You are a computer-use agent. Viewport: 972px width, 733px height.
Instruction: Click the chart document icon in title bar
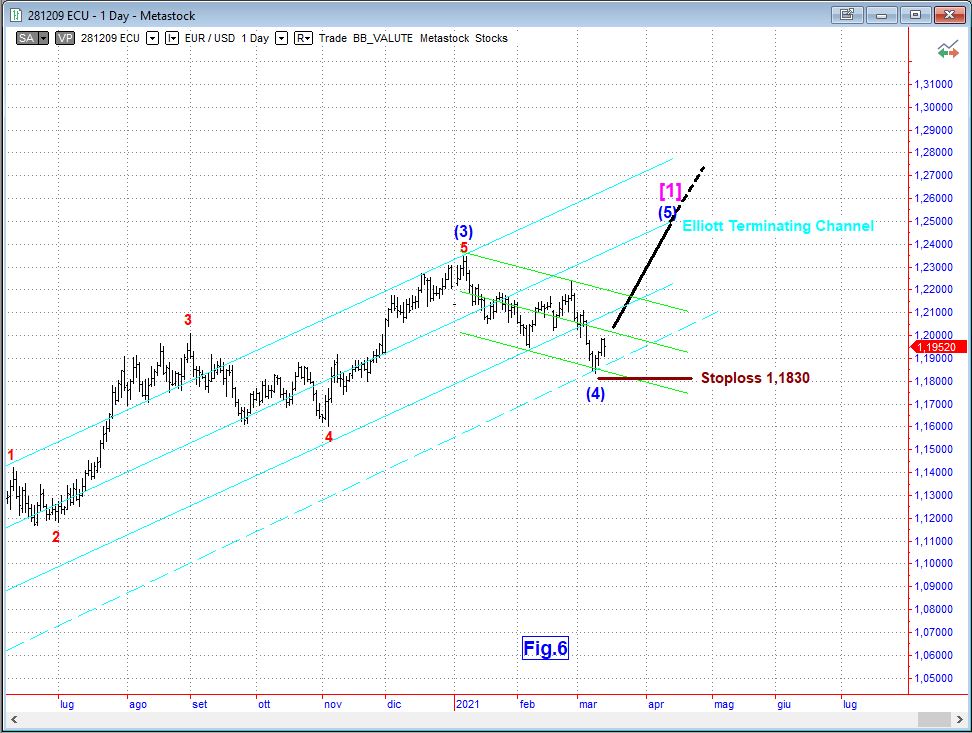point(14,15)
